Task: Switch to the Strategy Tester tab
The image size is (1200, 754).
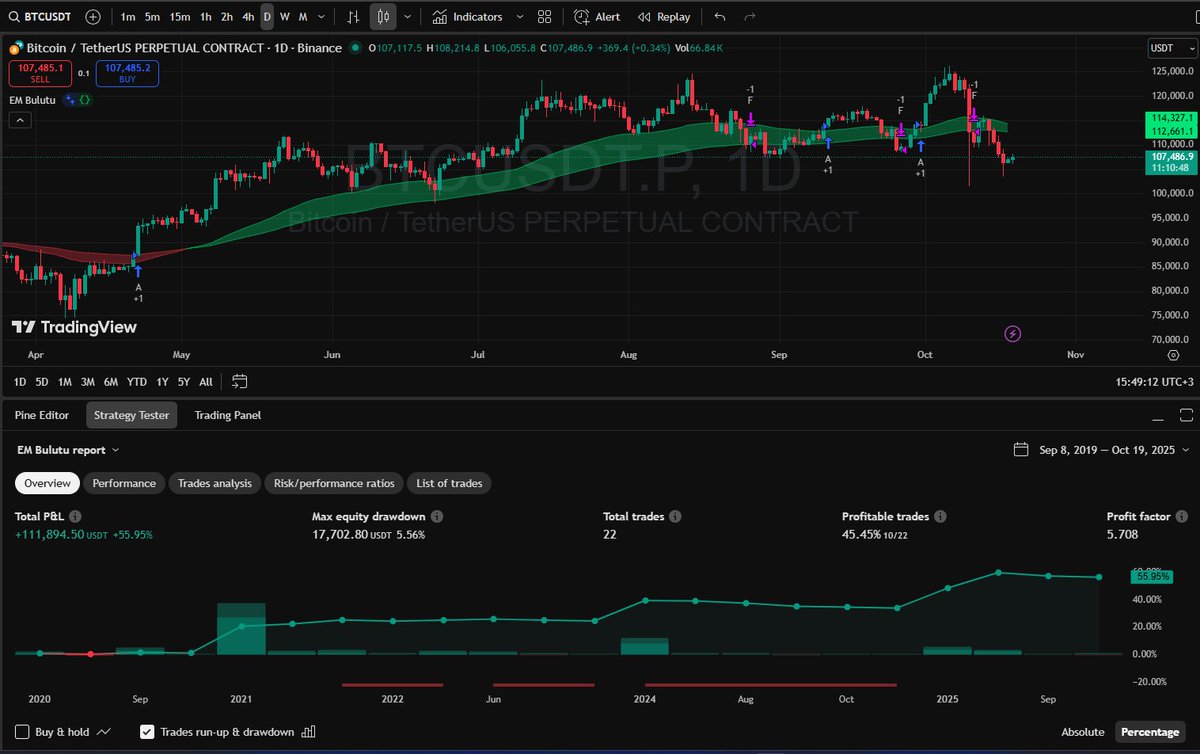Action: coord(131,415)
